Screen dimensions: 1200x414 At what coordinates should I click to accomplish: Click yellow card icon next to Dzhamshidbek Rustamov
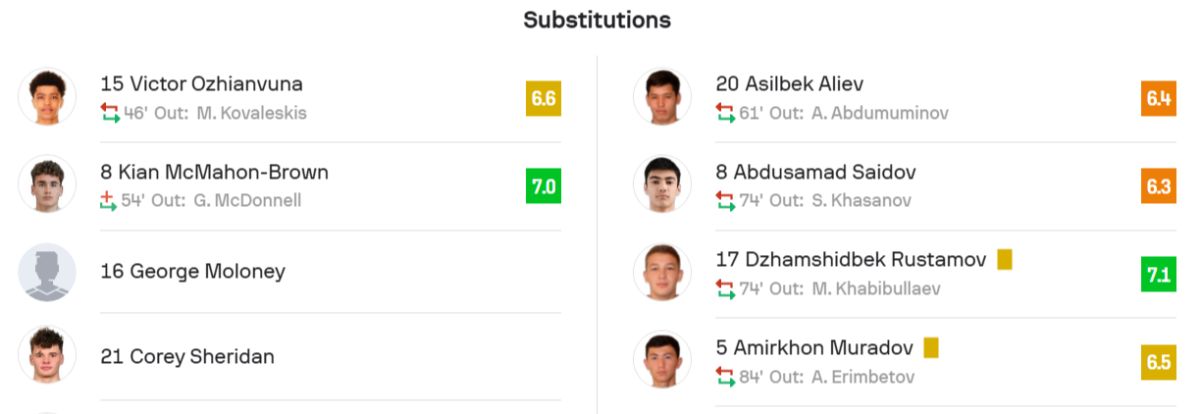pos(1004,260)
